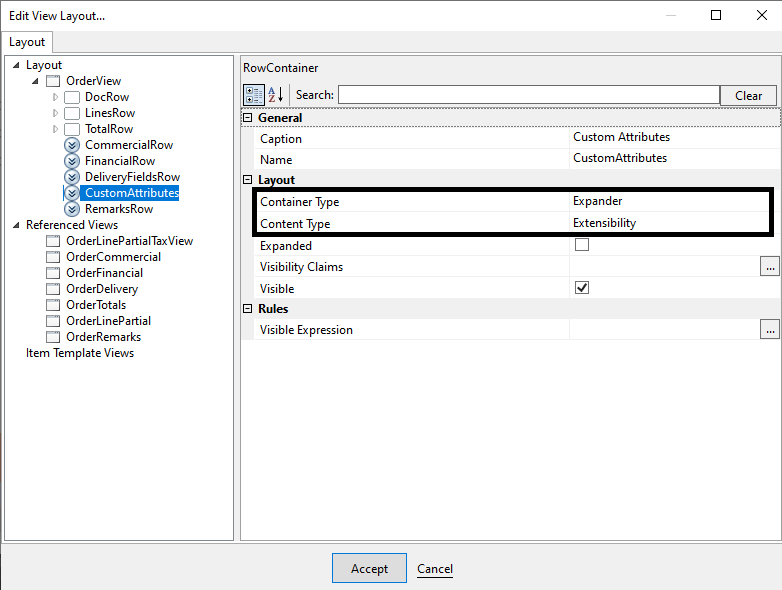This screenshot has width=782, height=590.
Task: Select the CustomAttributes tree label
Action: (x=131, y=193)
